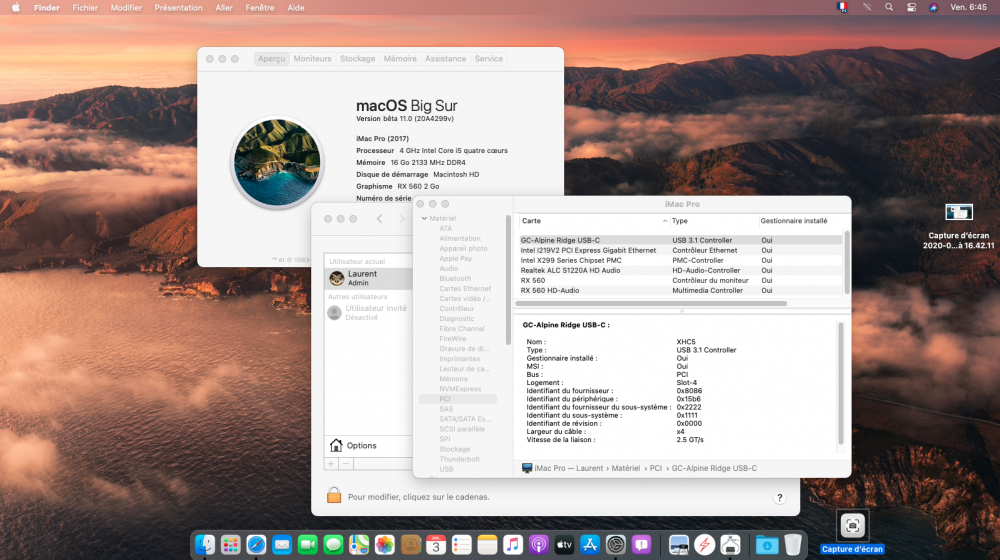The width and height of the screenshot is (1000, 560).
Task: Click the French flag input source icon
Action: click(842, 8)
